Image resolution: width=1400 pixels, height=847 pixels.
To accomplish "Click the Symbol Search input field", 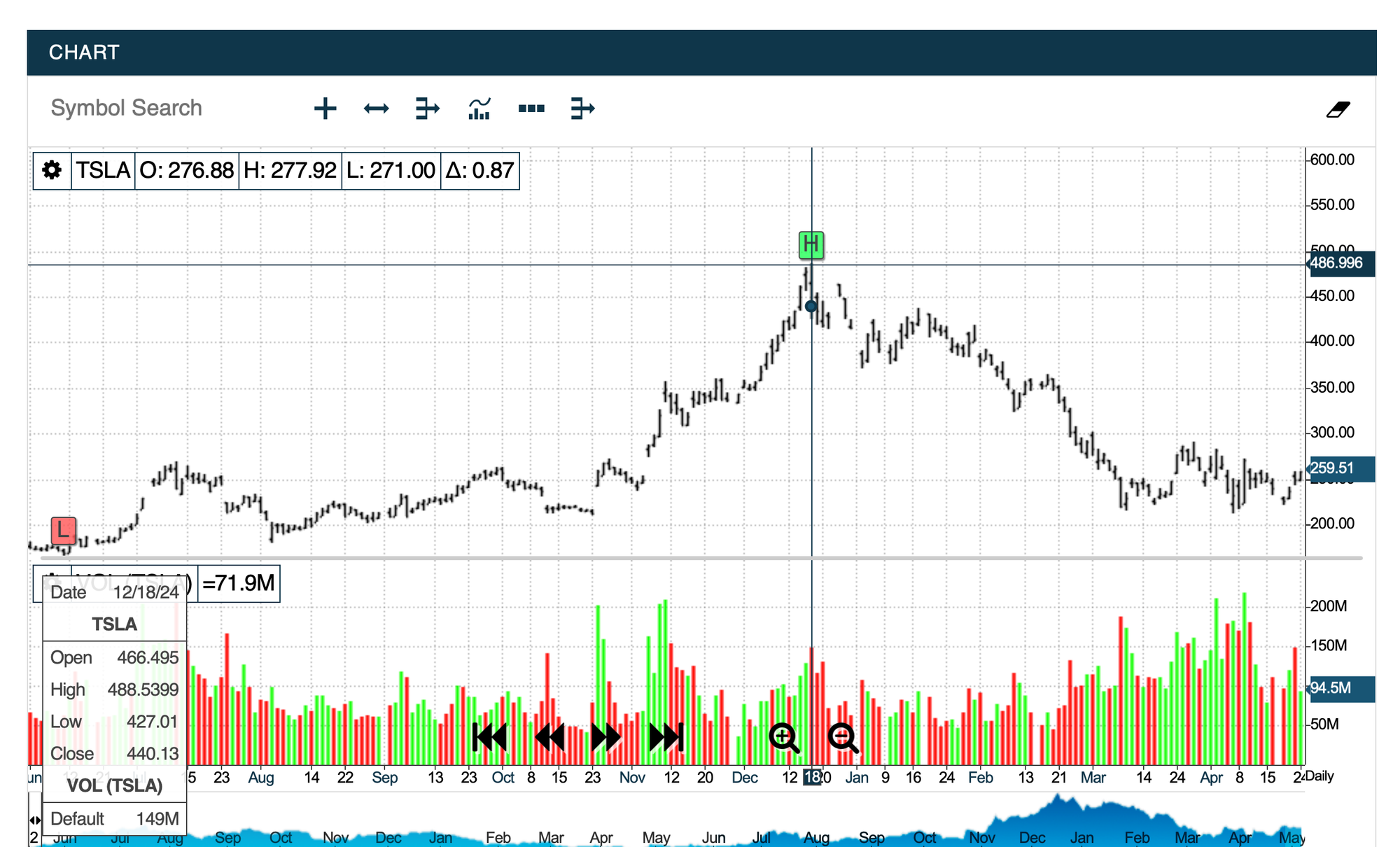I will coord(127,108).
